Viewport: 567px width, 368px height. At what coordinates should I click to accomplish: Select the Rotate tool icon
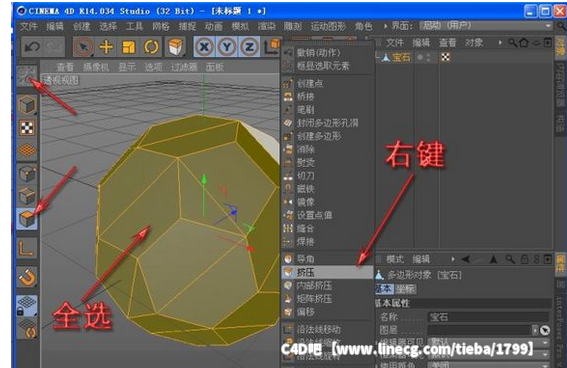pos(151,47)
